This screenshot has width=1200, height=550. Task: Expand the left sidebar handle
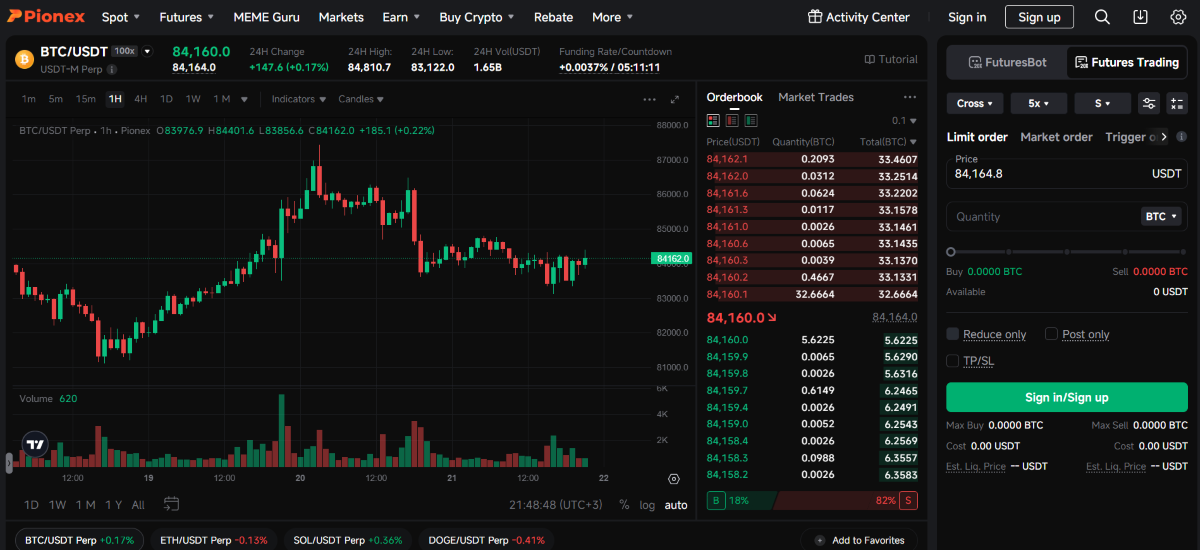coord(9,462)
